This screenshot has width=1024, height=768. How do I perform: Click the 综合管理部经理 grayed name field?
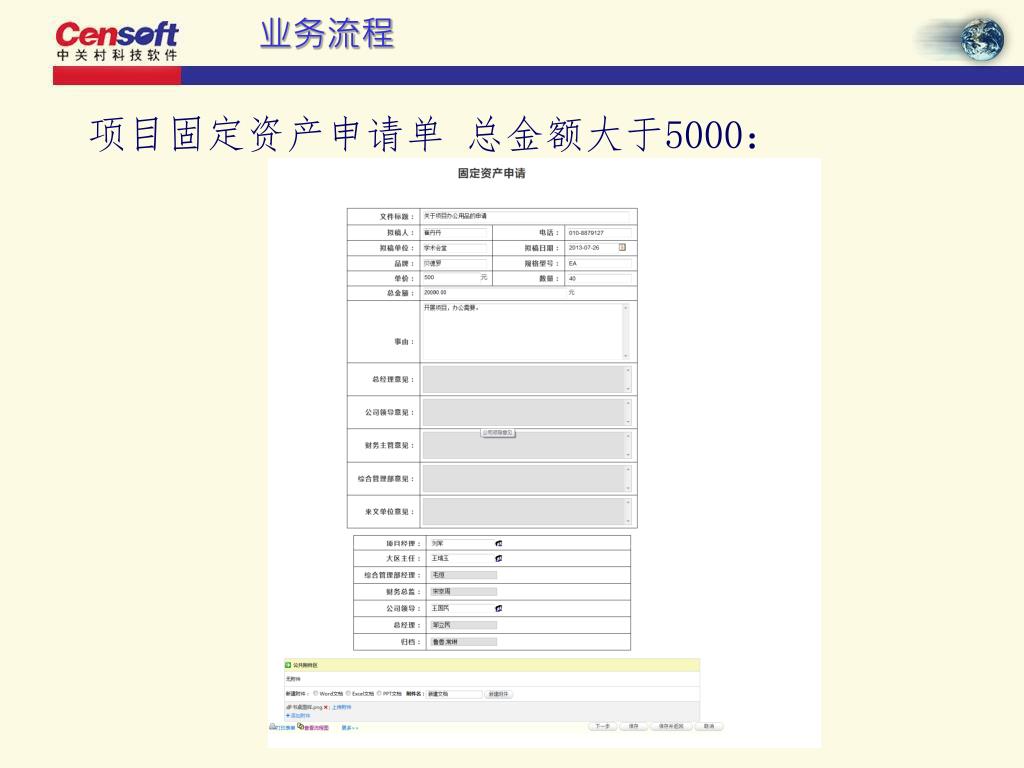click(x=464, y=575)
